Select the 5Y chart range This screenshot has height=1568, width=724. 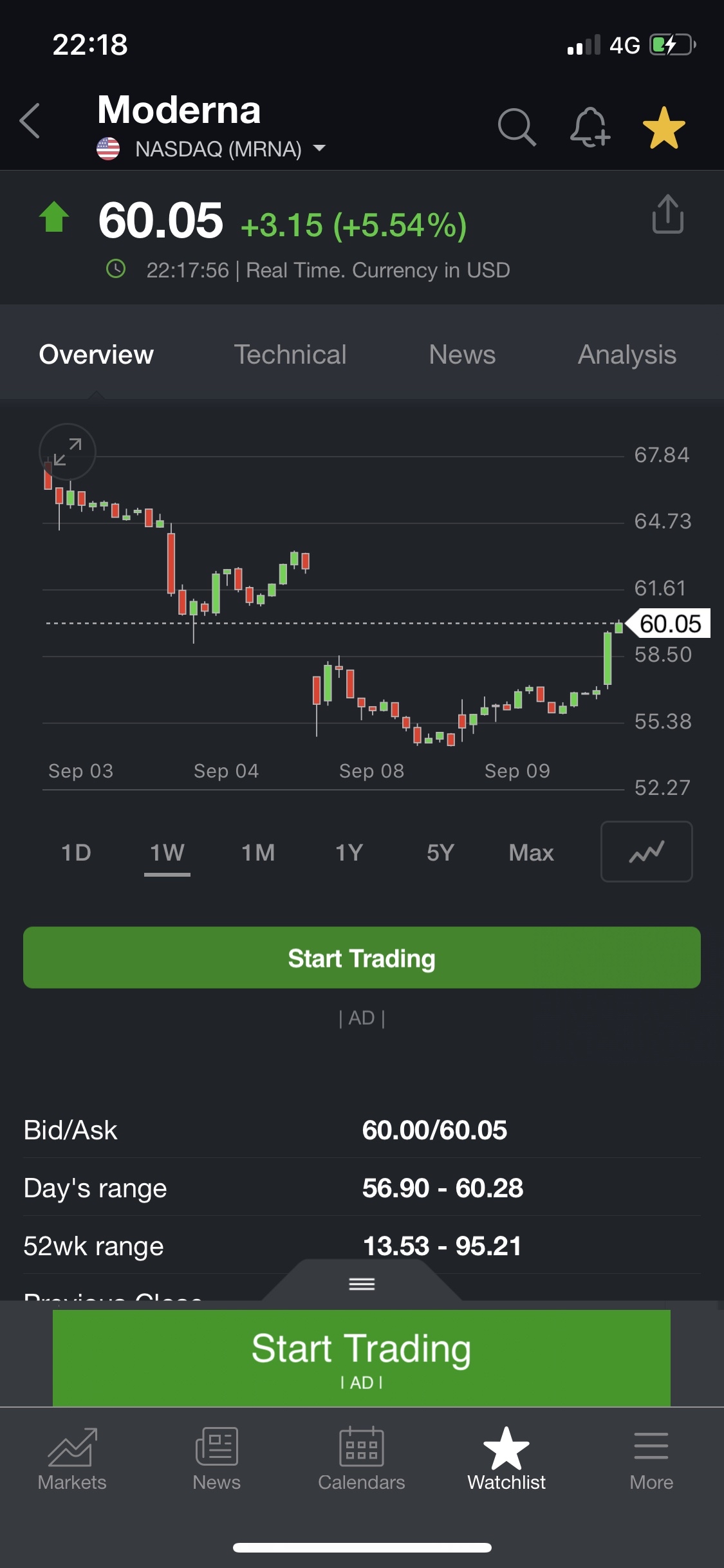click(440, 853)
